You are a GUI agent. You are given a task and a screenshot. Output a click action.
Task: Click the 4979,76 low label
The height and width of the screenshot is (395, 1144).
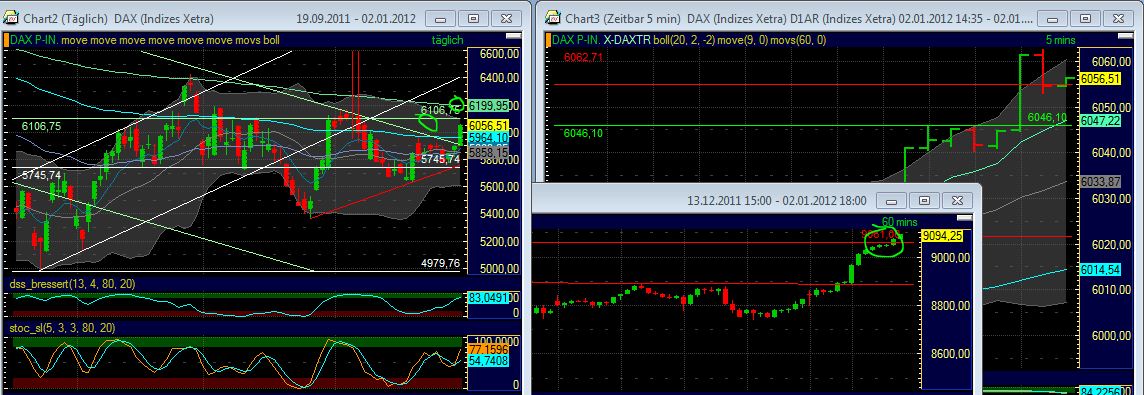coord(441,264)
